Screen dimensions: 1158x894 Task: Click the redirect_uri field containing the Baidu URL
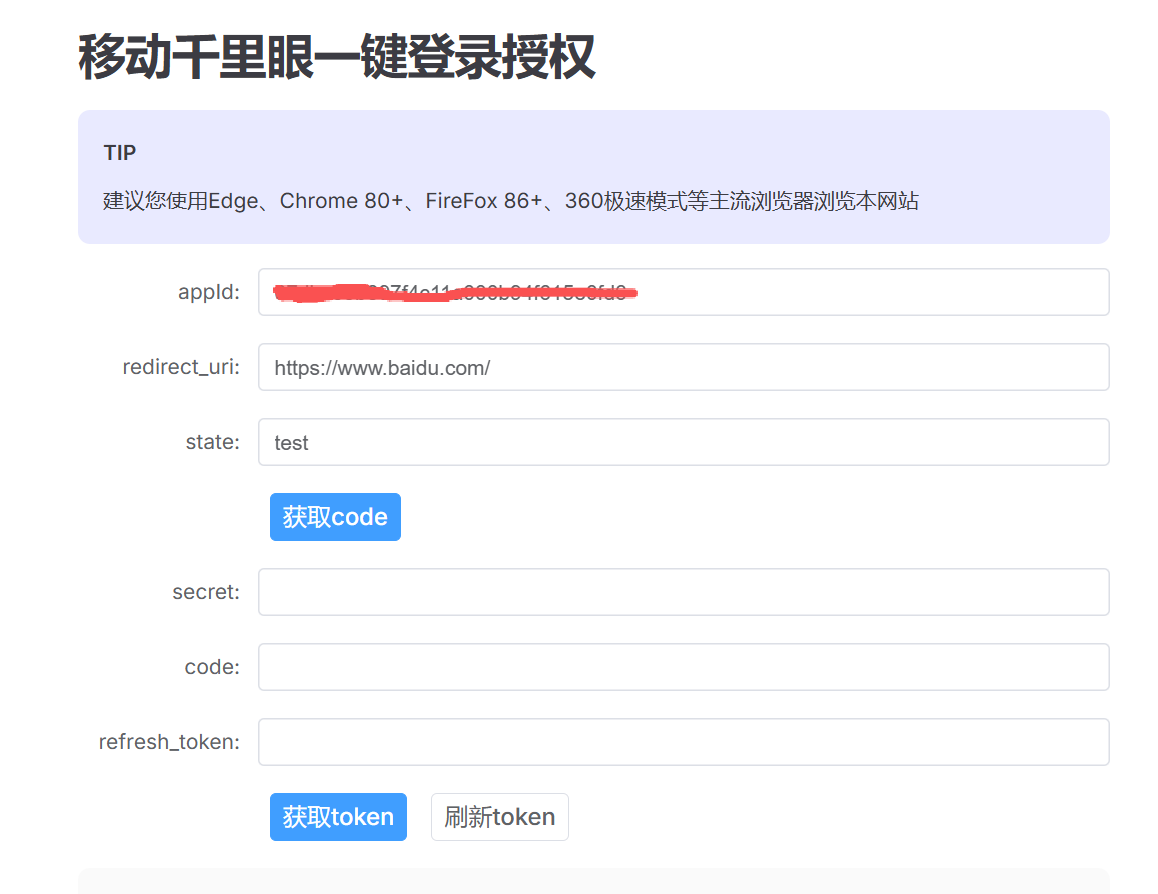[683, 367]
